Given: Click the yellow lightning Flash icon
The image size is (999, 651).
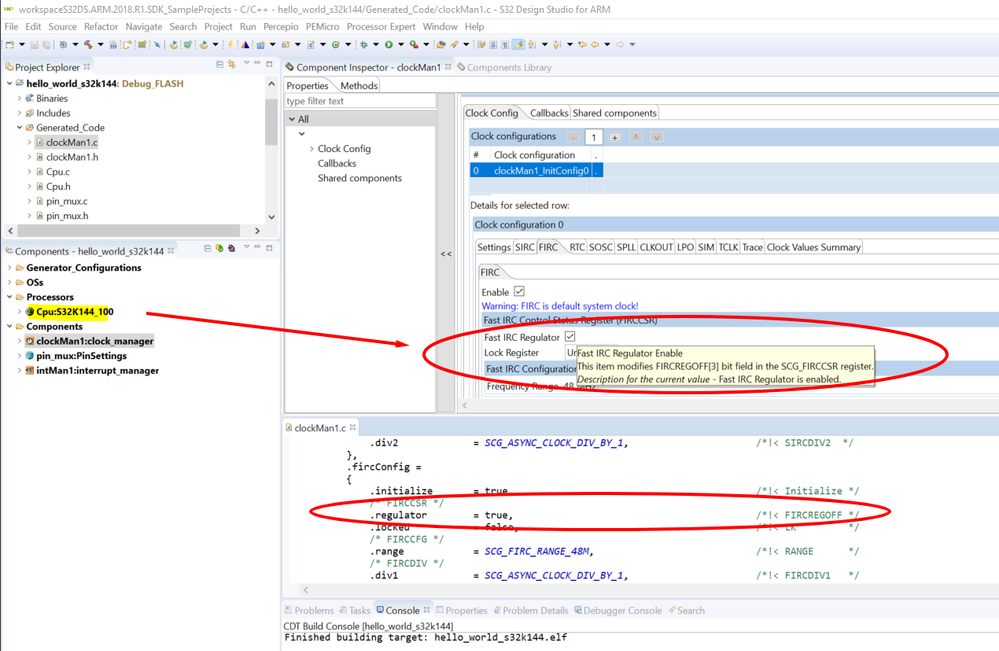Looking at the screenshot, I should click(x=231, y=45).
